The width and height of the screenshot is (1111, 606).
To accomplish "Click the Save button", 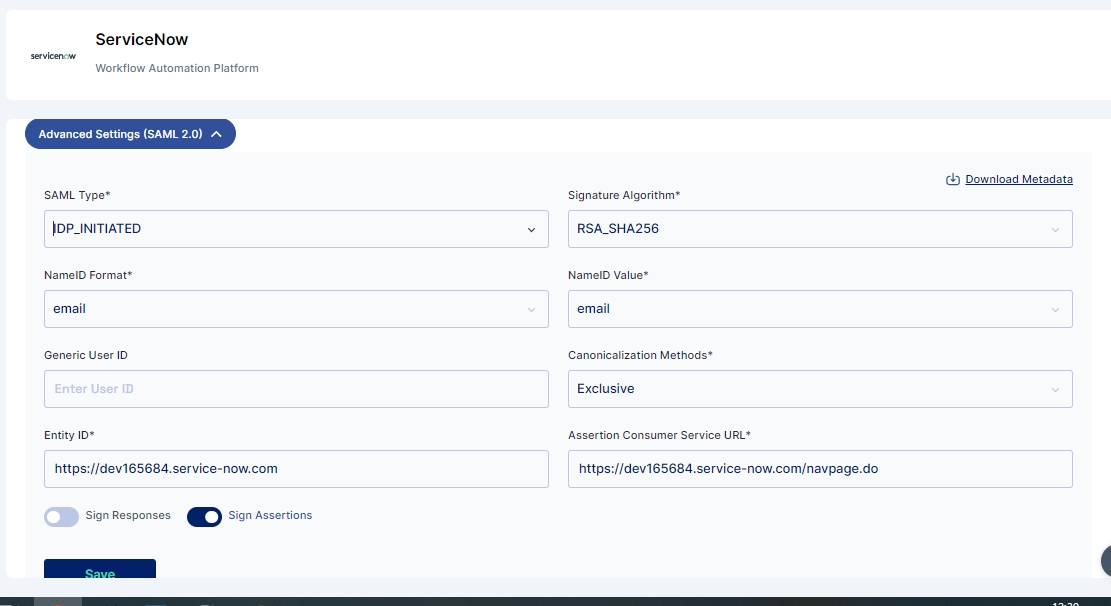I will (x=100, y=568).
